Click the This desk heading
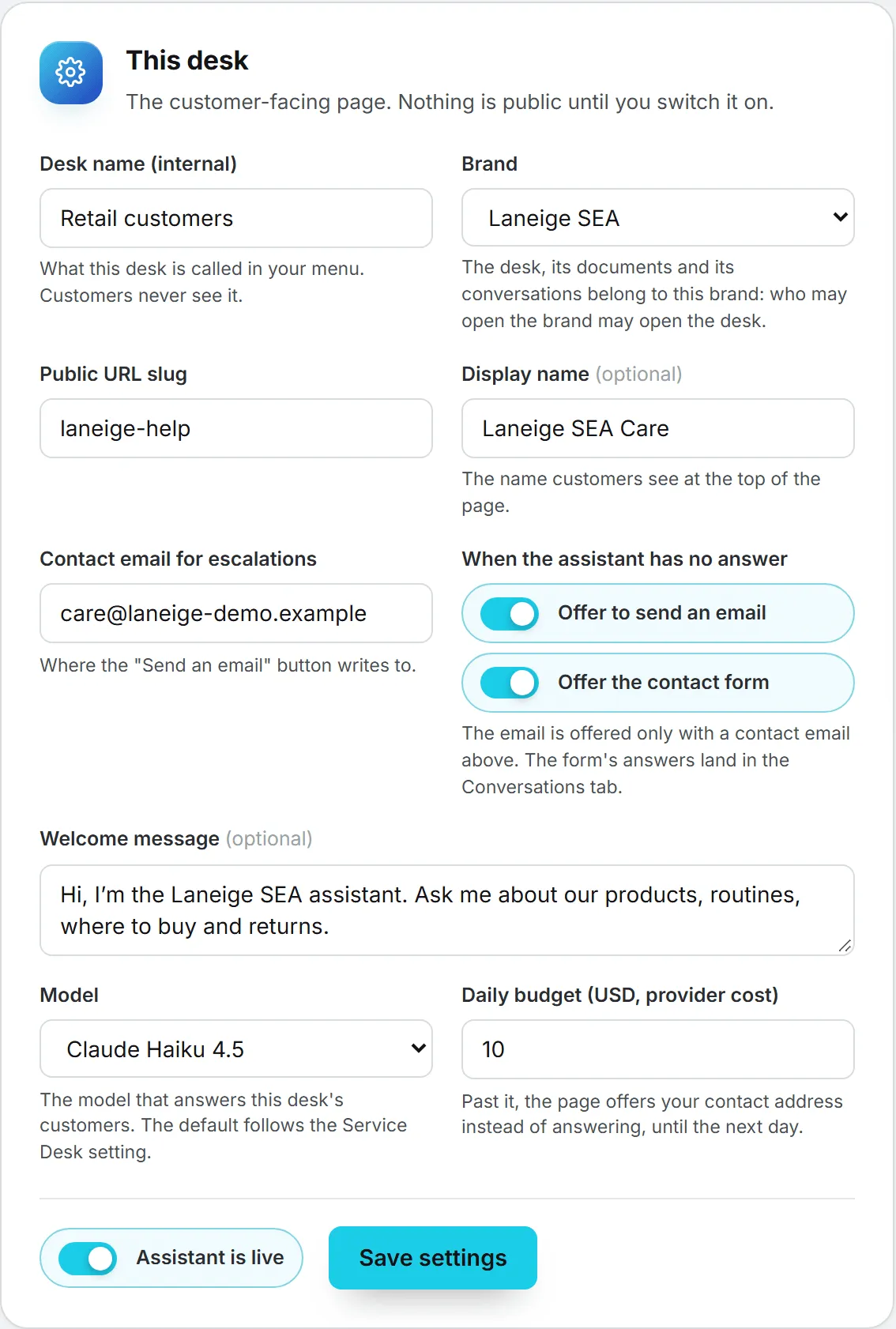896x1329 pixels. tap(187, 60)
